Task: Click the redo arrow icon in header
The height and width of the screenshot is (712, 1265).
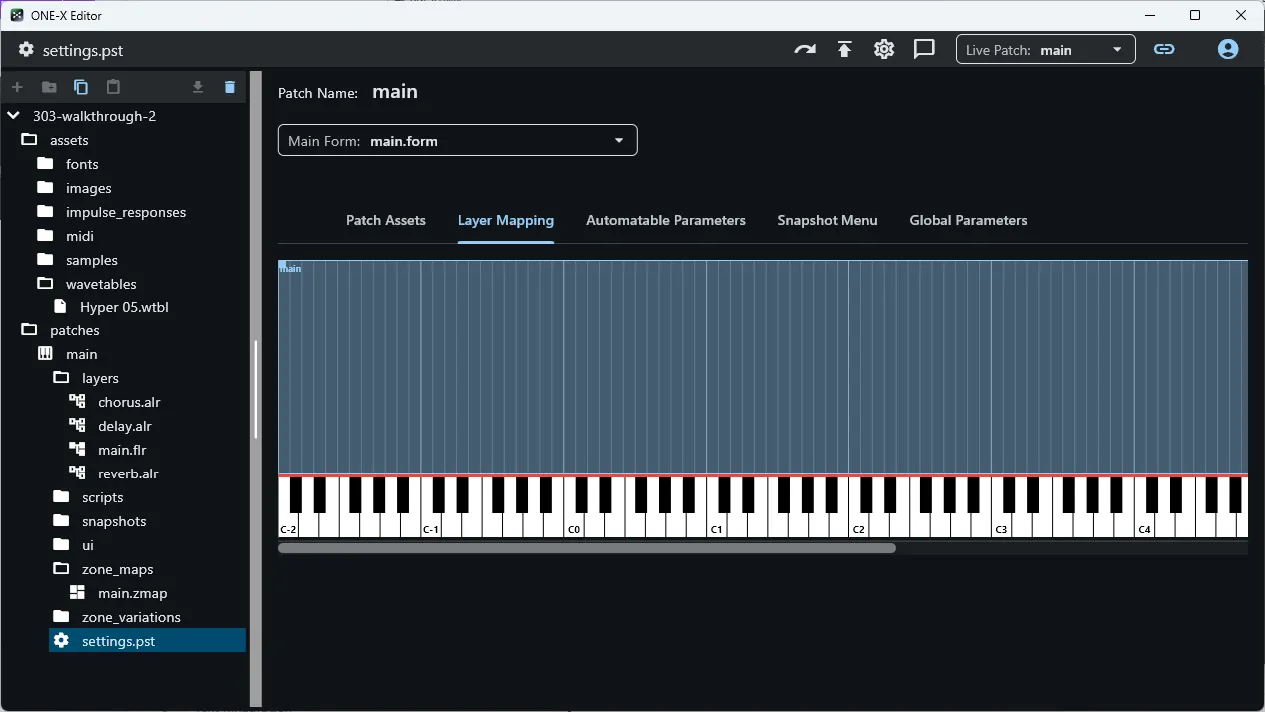Action: pyautogui.click(x=805, y=49)
